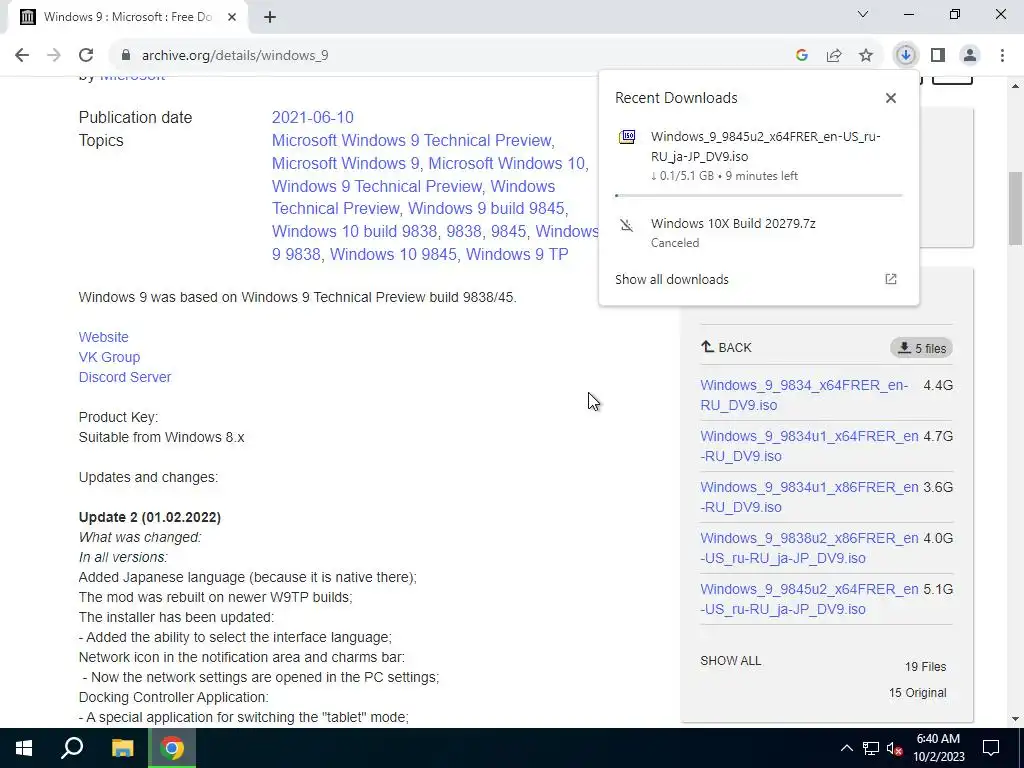Open Windows 10 build 9838 topic

355,231
